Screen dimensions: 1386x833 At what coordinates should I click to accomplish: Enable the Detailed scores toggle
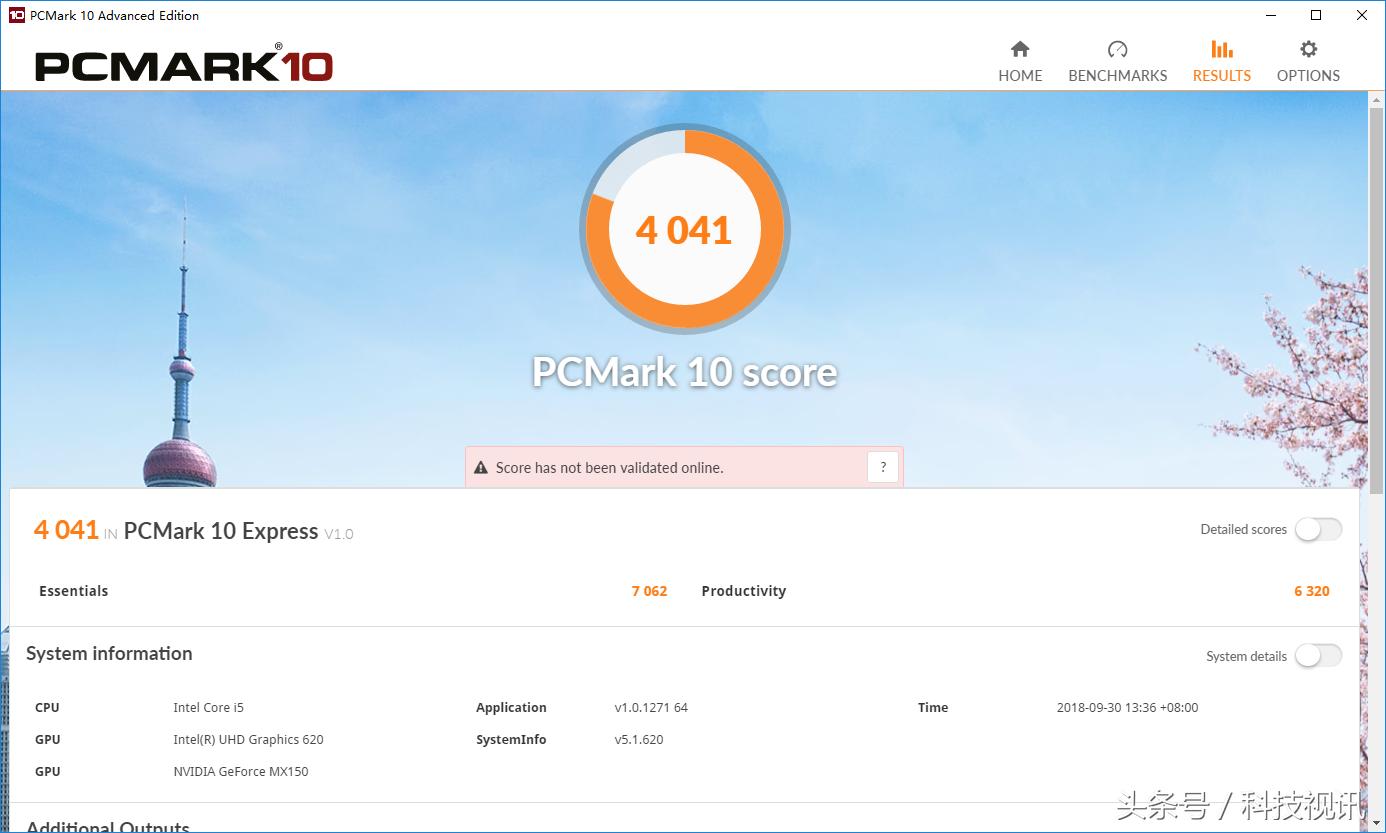coord(1318,530)
